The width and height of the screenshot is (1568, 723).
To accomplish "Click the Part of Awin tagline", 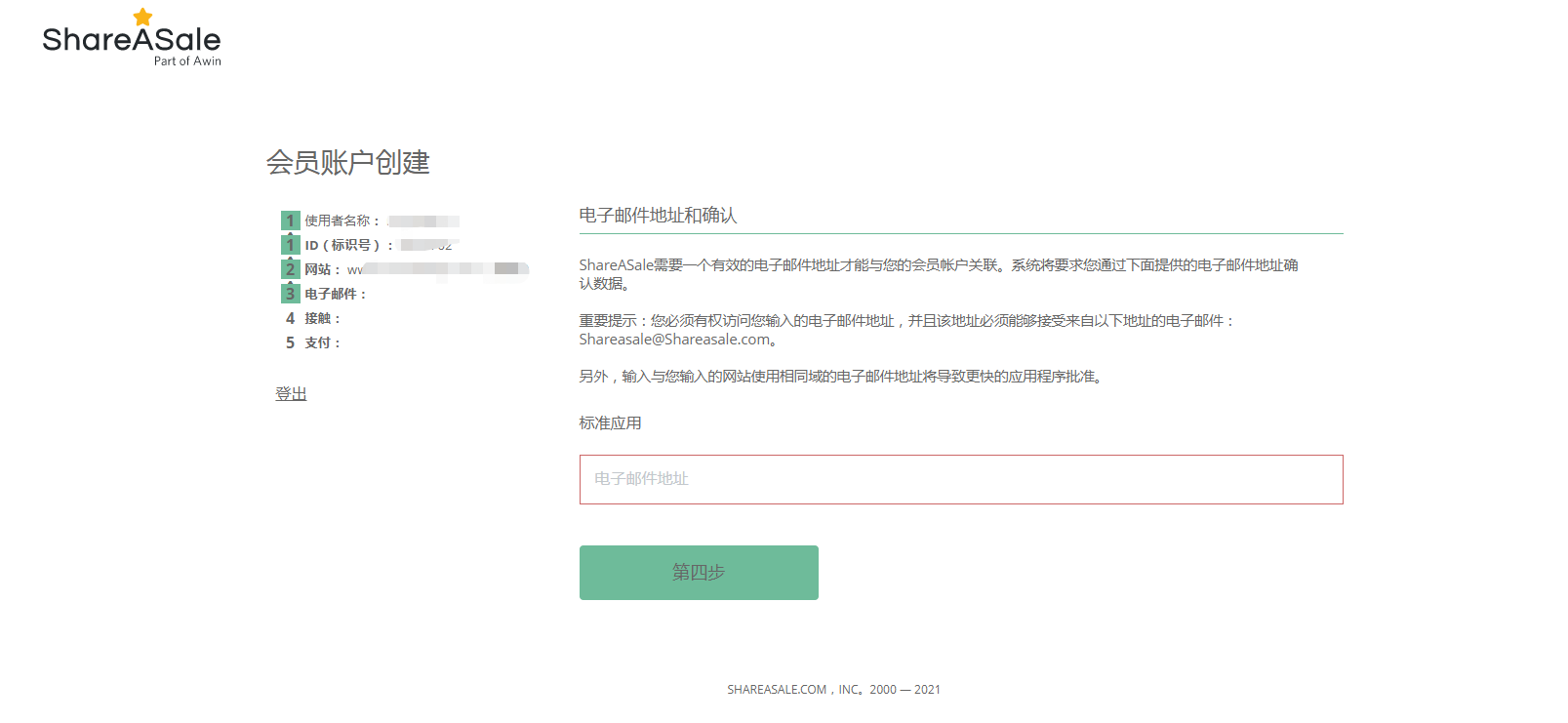I will click(187, 60).
